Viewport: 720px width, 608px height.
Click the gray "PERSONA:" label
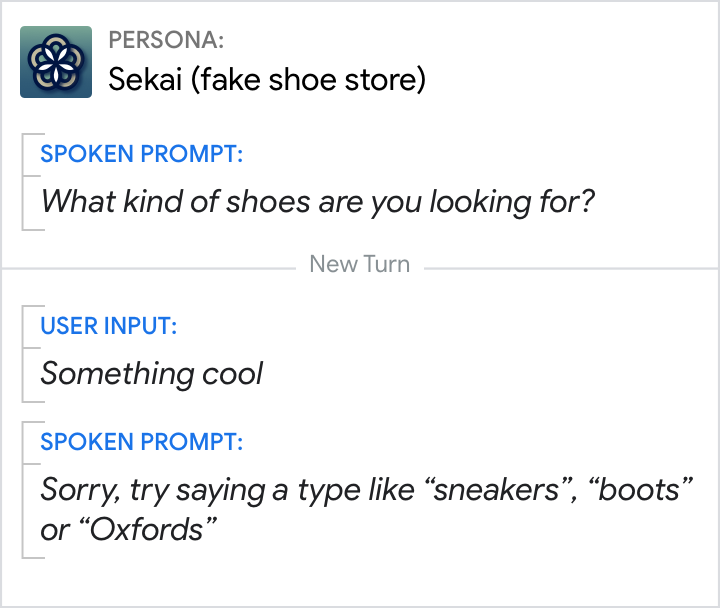coord(166,41)
